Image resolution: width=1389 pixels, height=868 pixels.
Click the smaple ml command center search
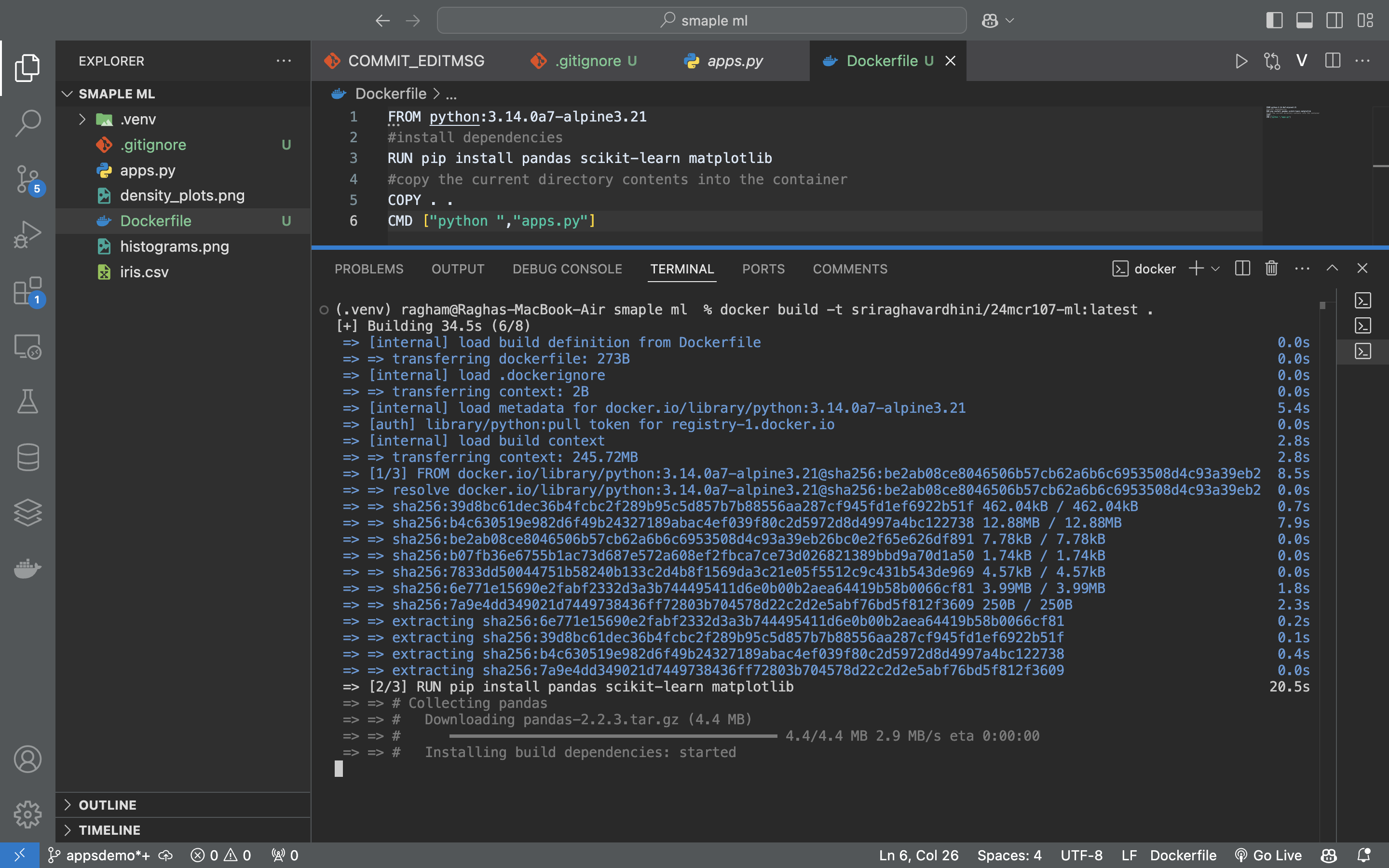(701, 21)
